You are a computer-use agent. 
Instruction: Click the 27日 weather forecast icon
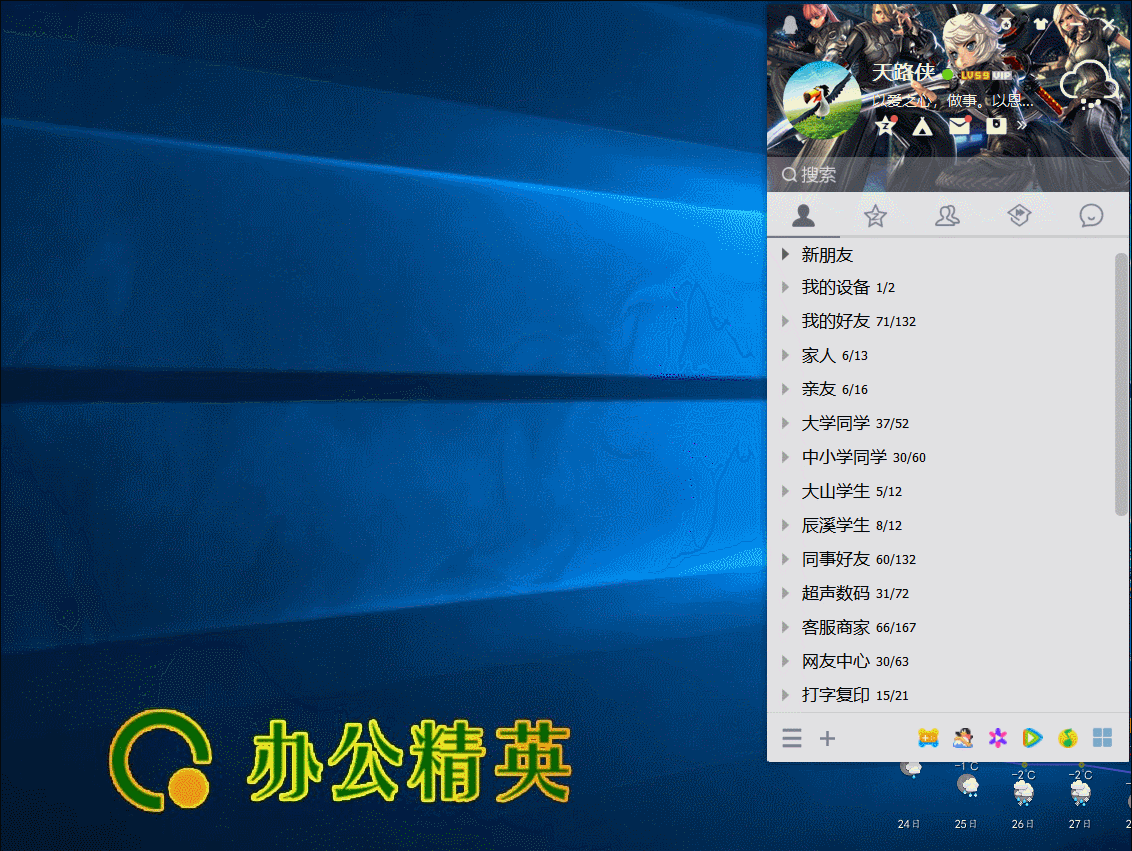point(1080,793)
